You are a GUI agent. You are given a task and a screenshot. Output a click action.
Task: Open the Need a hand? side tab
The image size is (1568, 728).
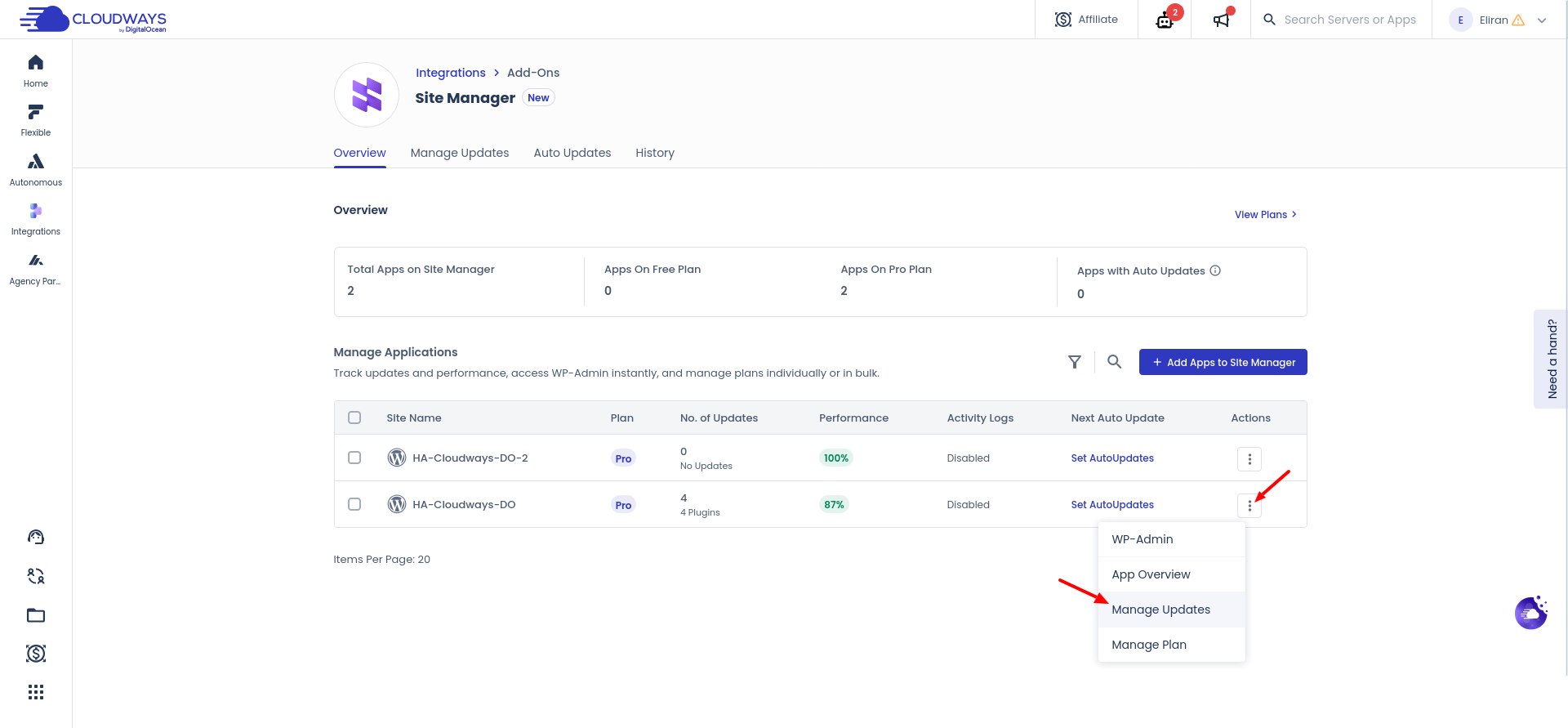click(1551, 359)
